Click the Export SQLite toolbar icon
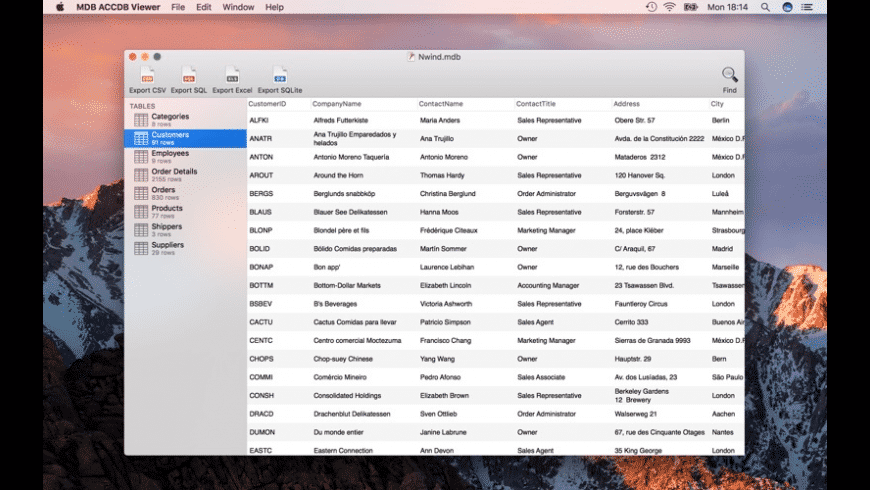This screenshot has width=870, height=490. (280, 75)
